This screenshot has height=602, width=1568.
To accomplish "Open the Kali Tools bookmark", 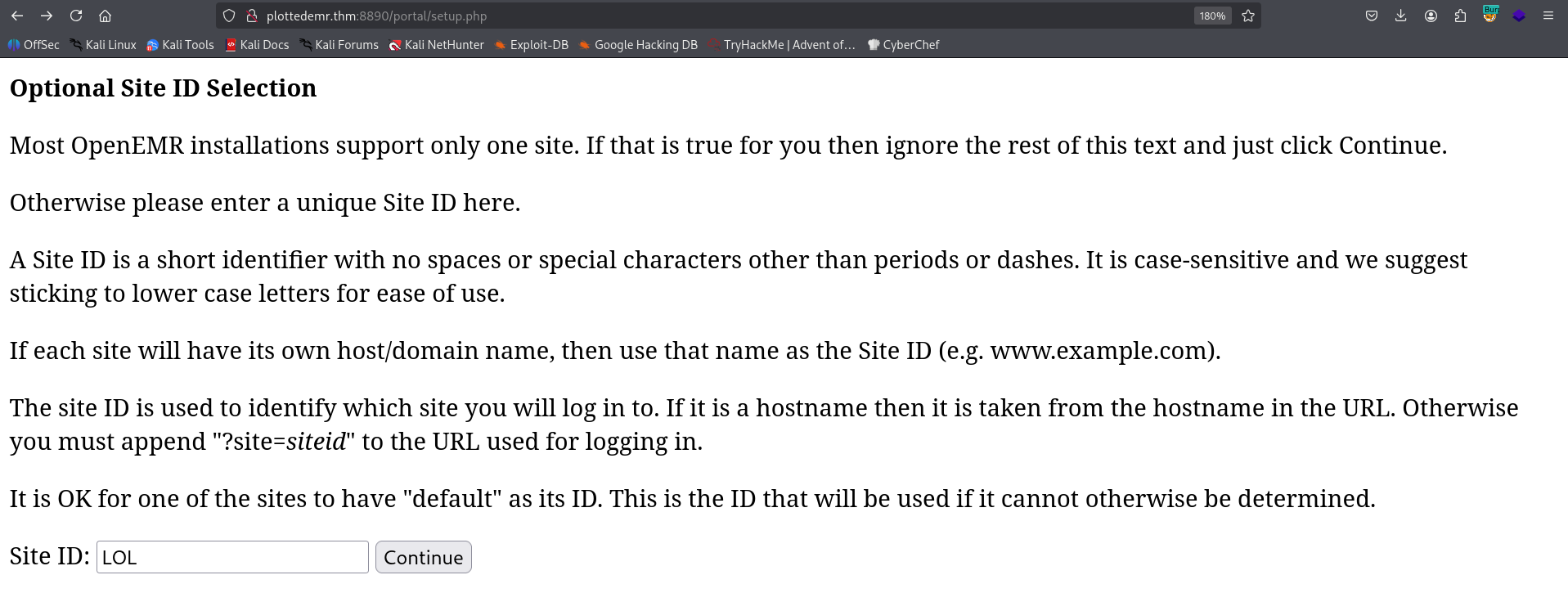I will [180, 45].
